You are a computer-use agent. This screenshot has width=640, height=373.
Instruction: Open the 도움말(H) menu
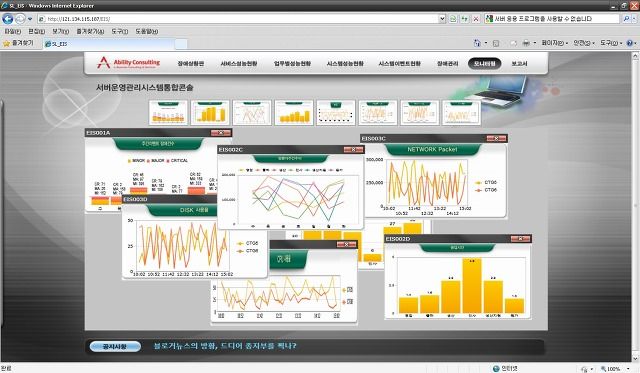[147, 31]
